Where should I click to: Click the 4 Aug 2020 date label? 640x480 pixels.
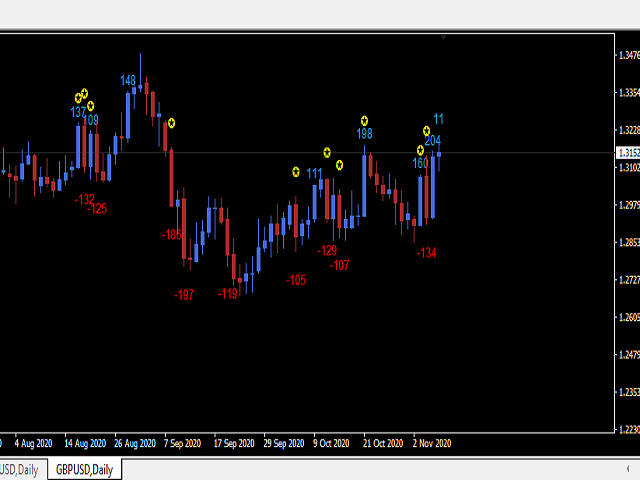[33, 443]
